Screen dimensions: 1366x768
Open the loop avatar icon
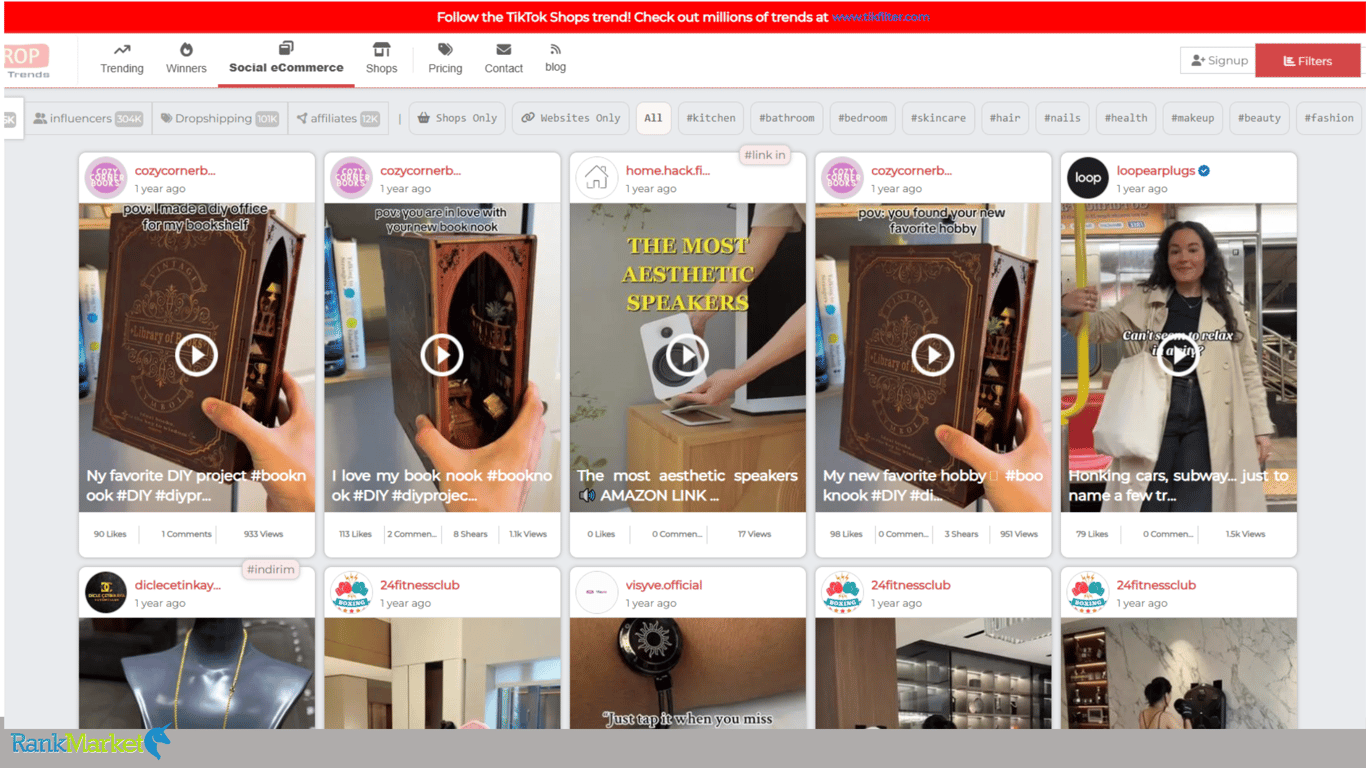tap(1088, 178)
